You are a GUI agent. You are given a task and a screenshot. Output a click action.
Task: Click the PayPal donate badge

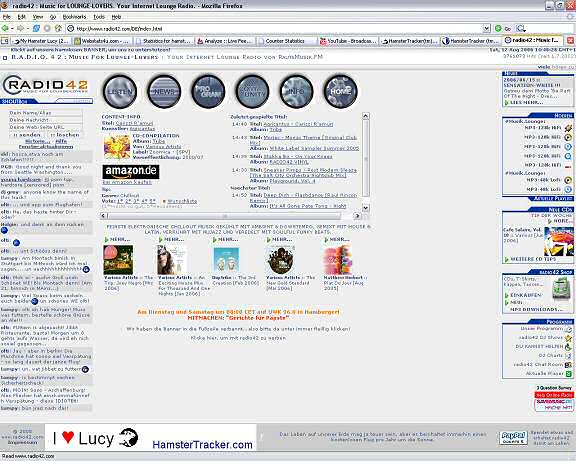[x=513, y=437]
